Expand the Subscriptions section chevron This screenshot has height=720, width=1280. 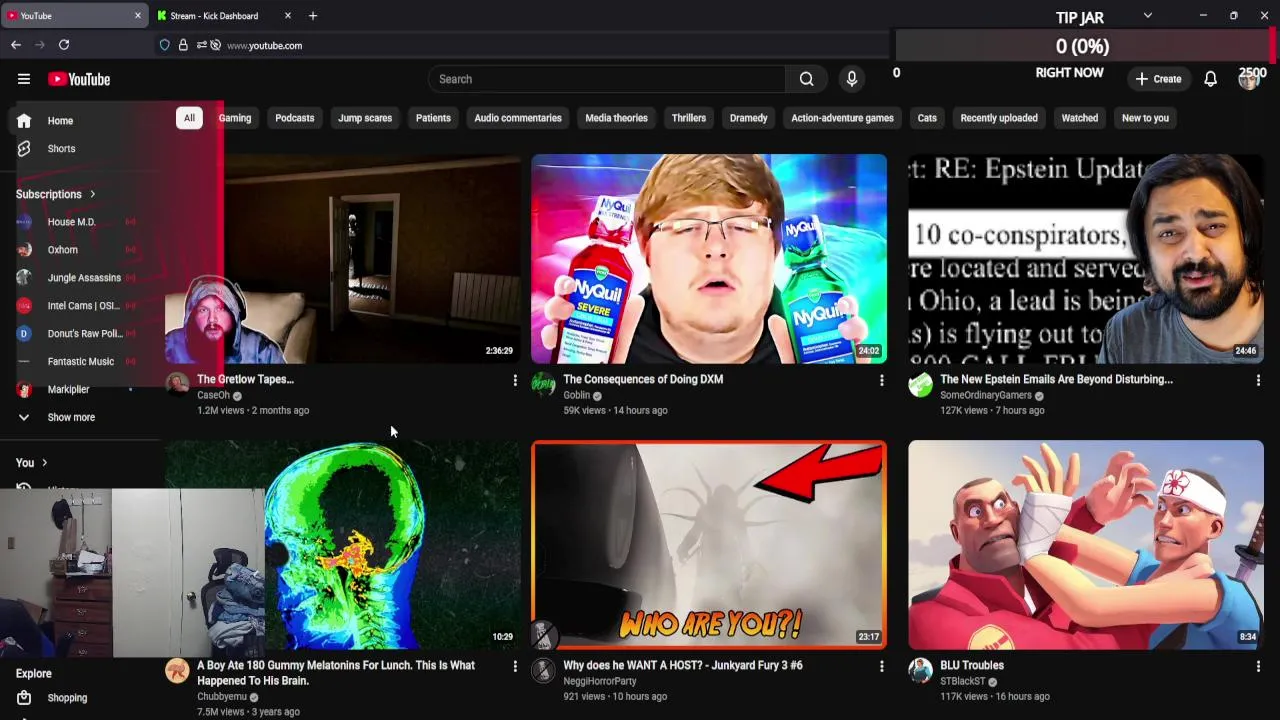point(92,194)
